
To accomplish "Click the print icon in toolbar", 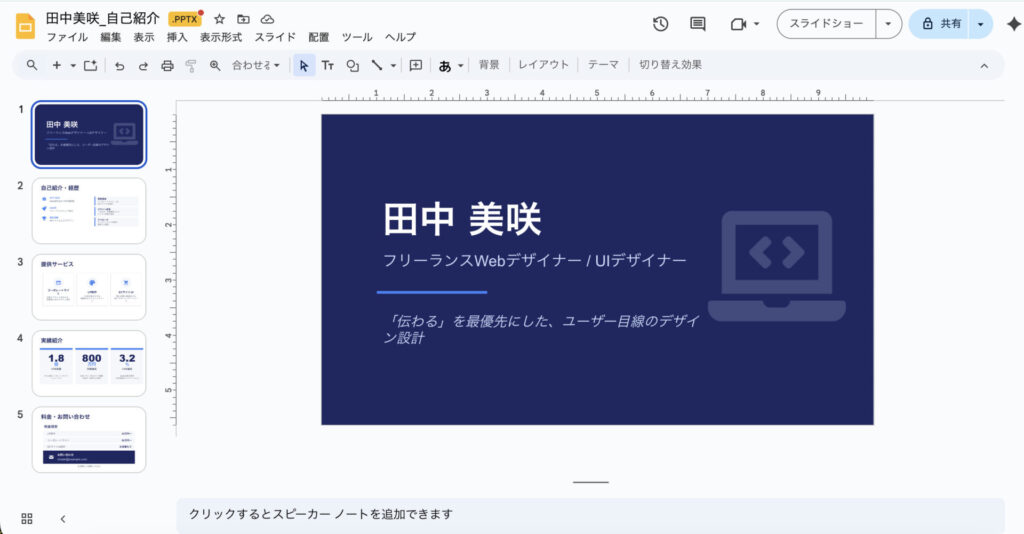I will (167, 65).
